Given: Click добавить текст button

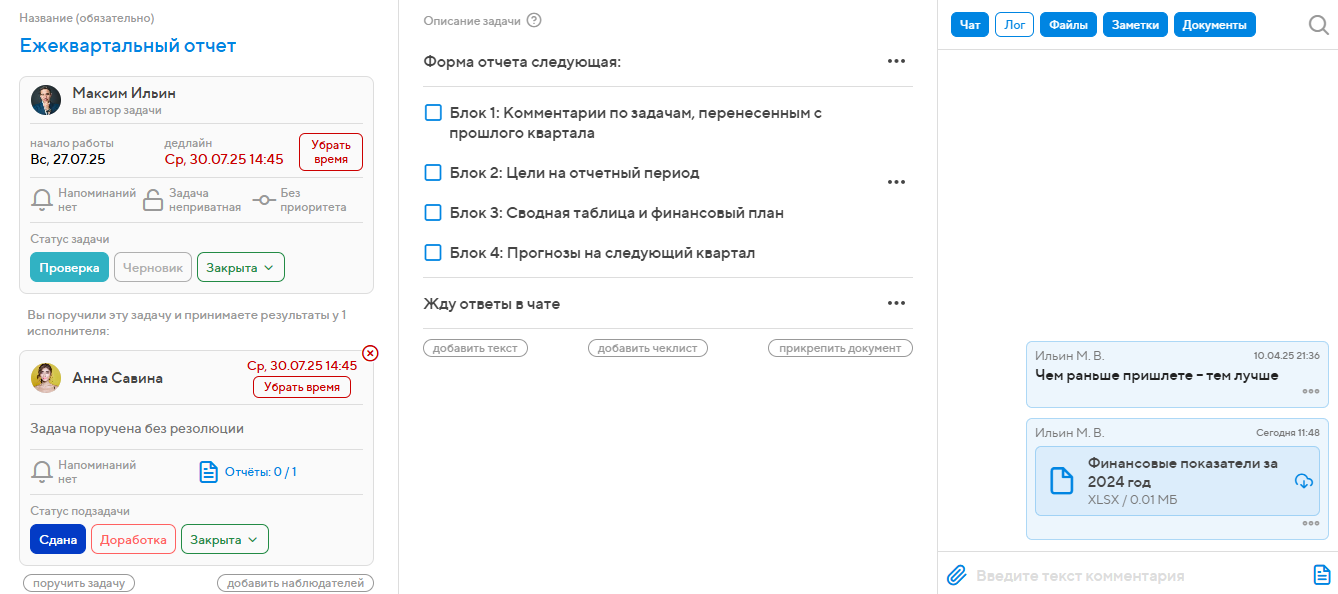Looking at the screenshot, I should (476, 348).
